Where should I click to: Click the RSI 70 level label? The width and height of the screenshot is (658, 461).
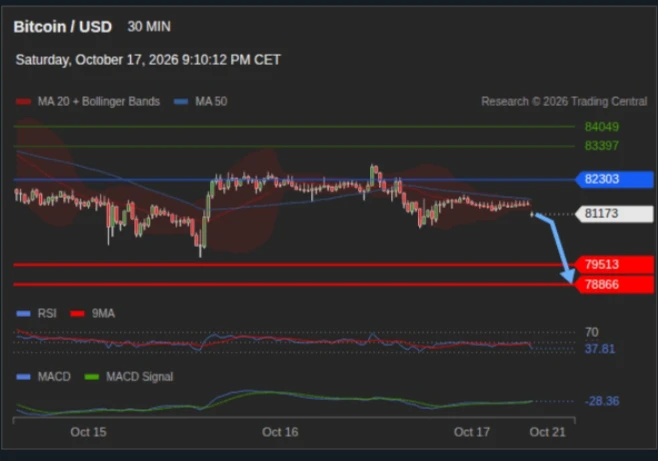point(592,333)
